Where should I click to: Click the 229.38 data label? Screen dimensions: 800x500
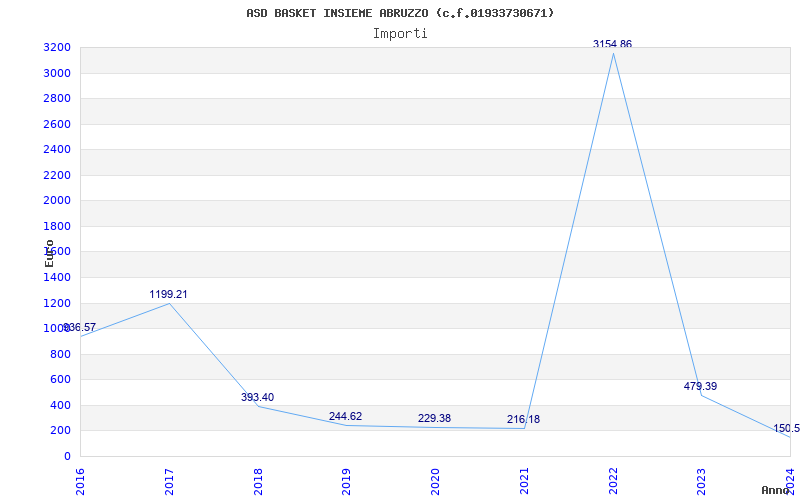tap(434, 418)
